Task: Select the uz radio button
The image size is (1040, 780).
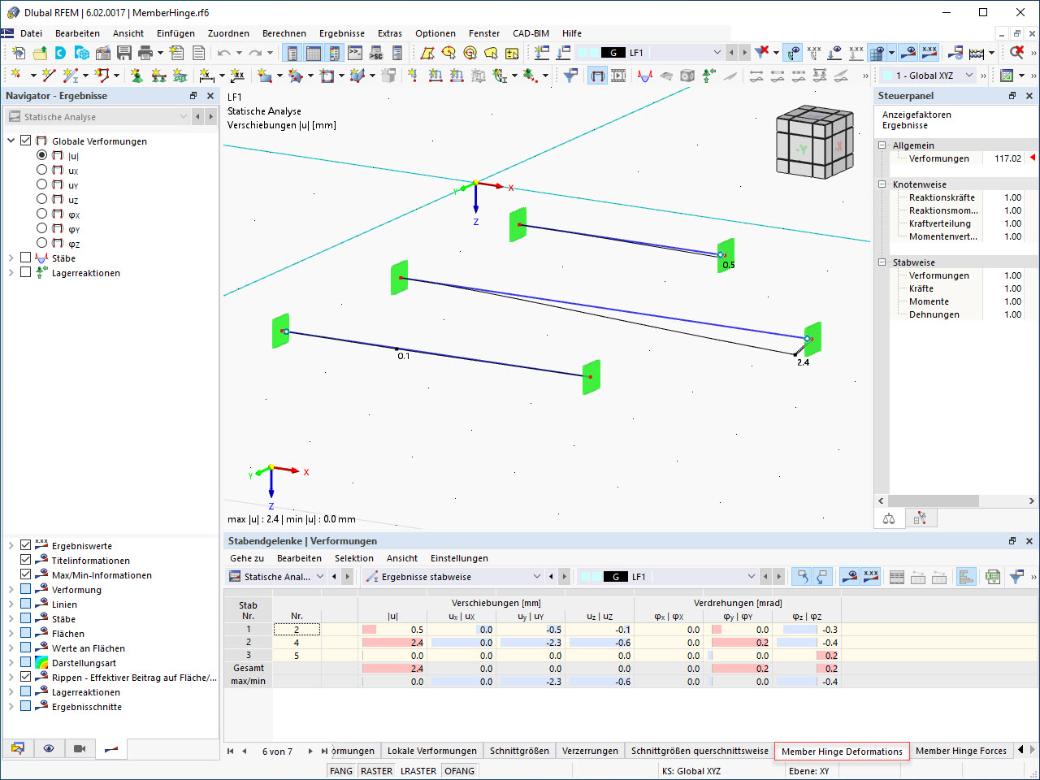Action: click(42, 199)
